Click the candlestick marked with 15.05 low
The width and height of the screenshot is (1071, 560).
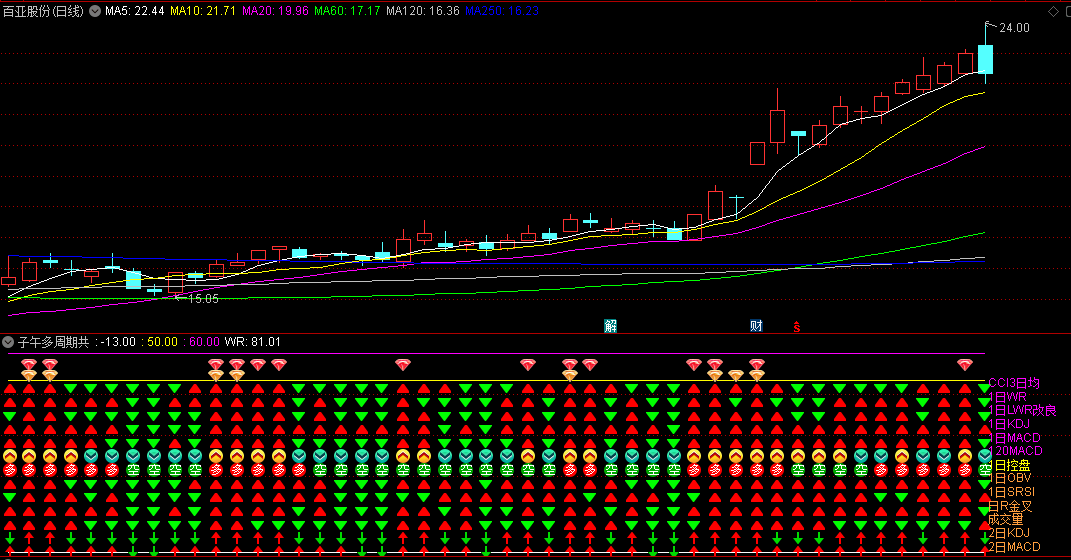176,282
